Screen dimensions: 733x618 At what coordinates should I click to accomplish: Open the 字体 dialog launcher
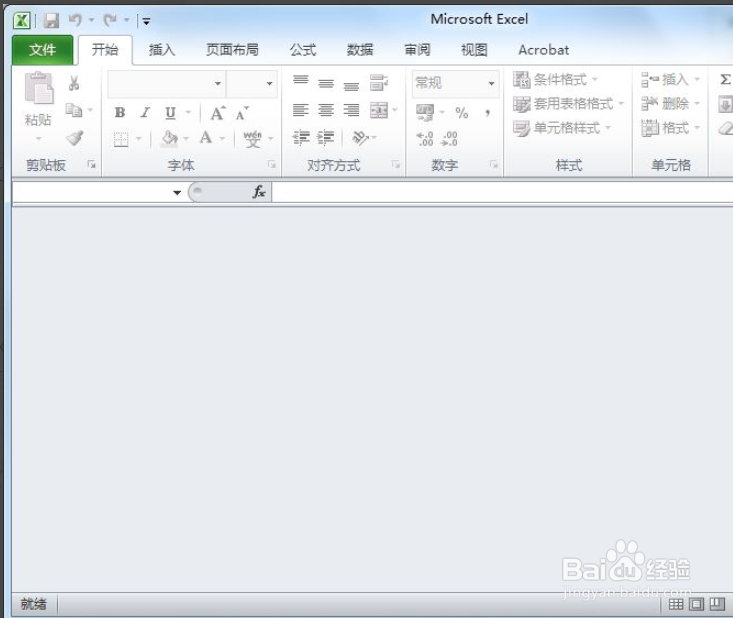pos(272,164)
